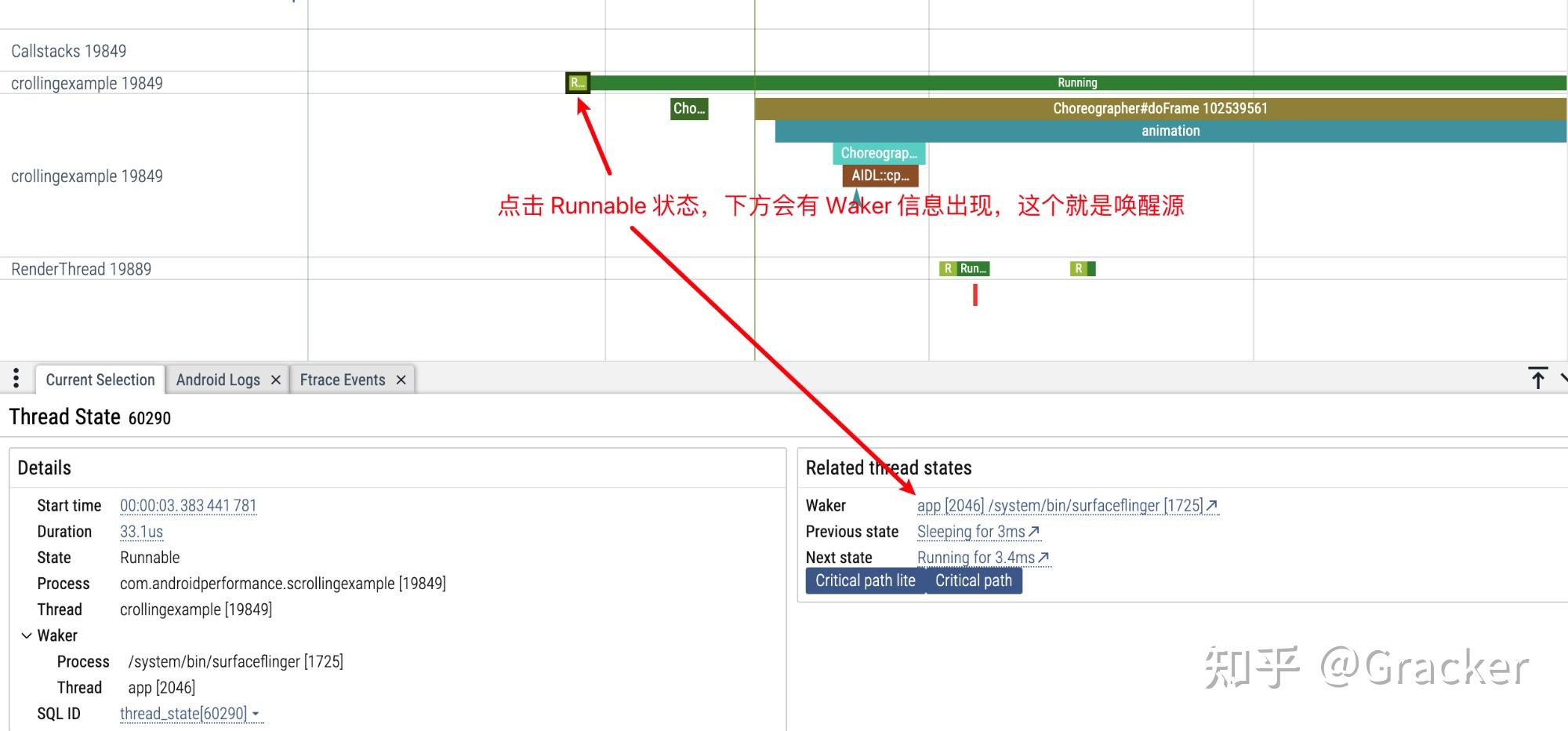Screen dimensions: 1568x731
Task: Click the "Critical path lite" button
Action: [865, 580]
